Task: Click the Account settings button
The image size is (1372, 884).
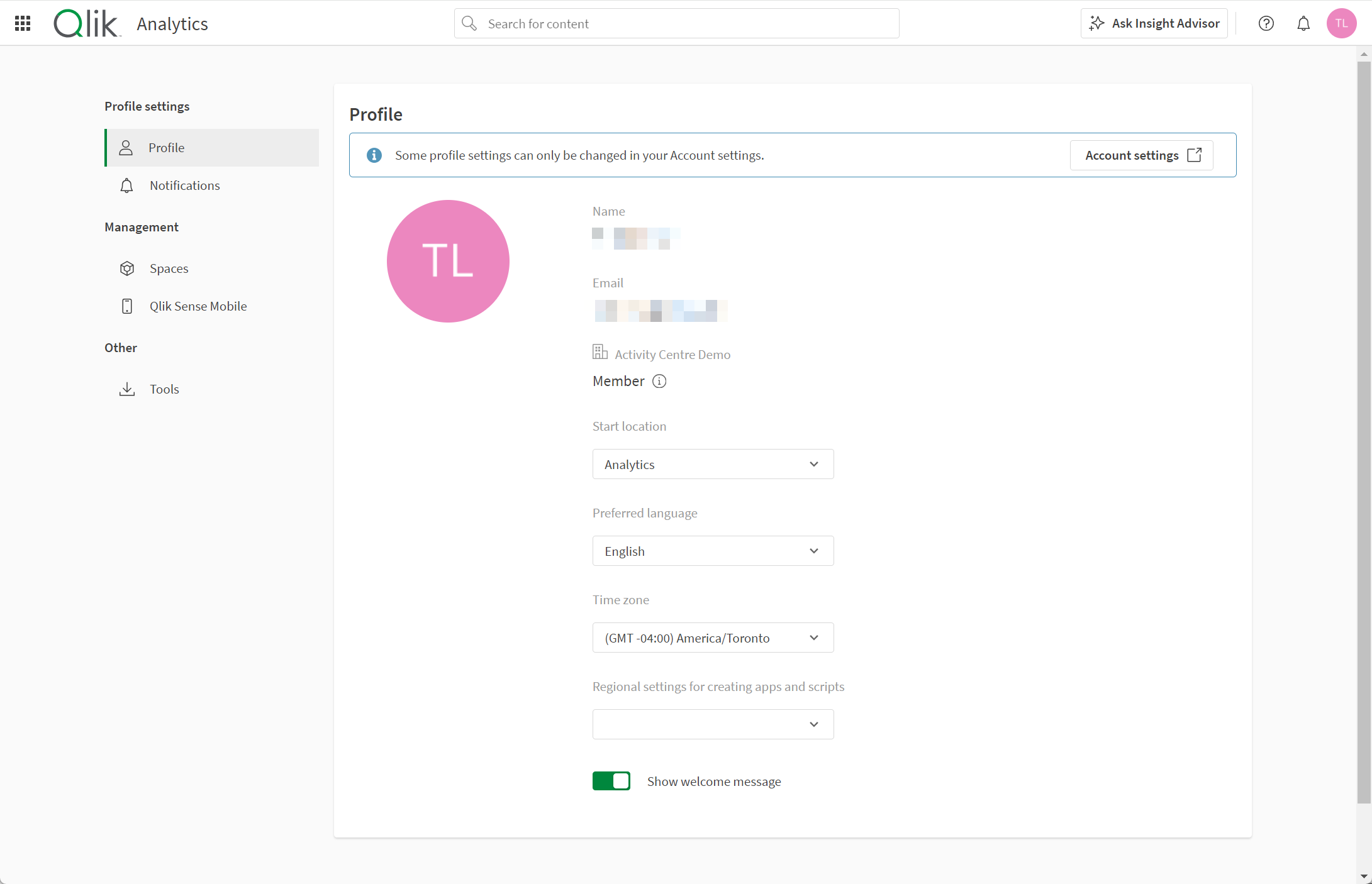Action: coord(1141,155)
